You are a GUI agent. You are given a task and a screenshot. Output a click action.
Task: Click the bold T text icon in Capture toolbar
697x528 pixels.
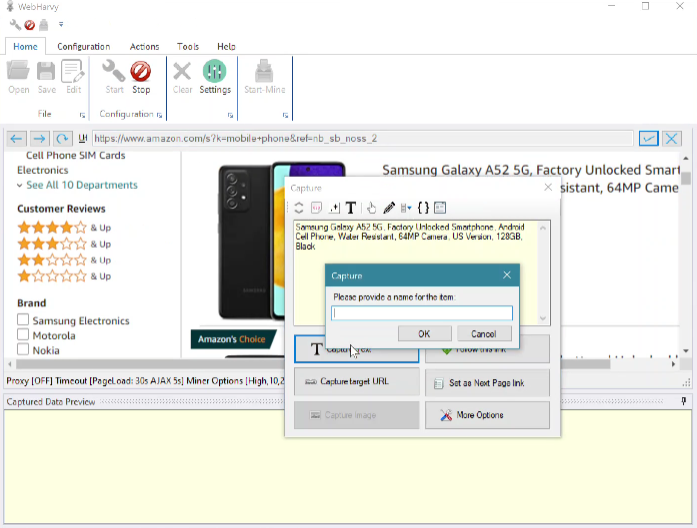[x=351, y=208]
